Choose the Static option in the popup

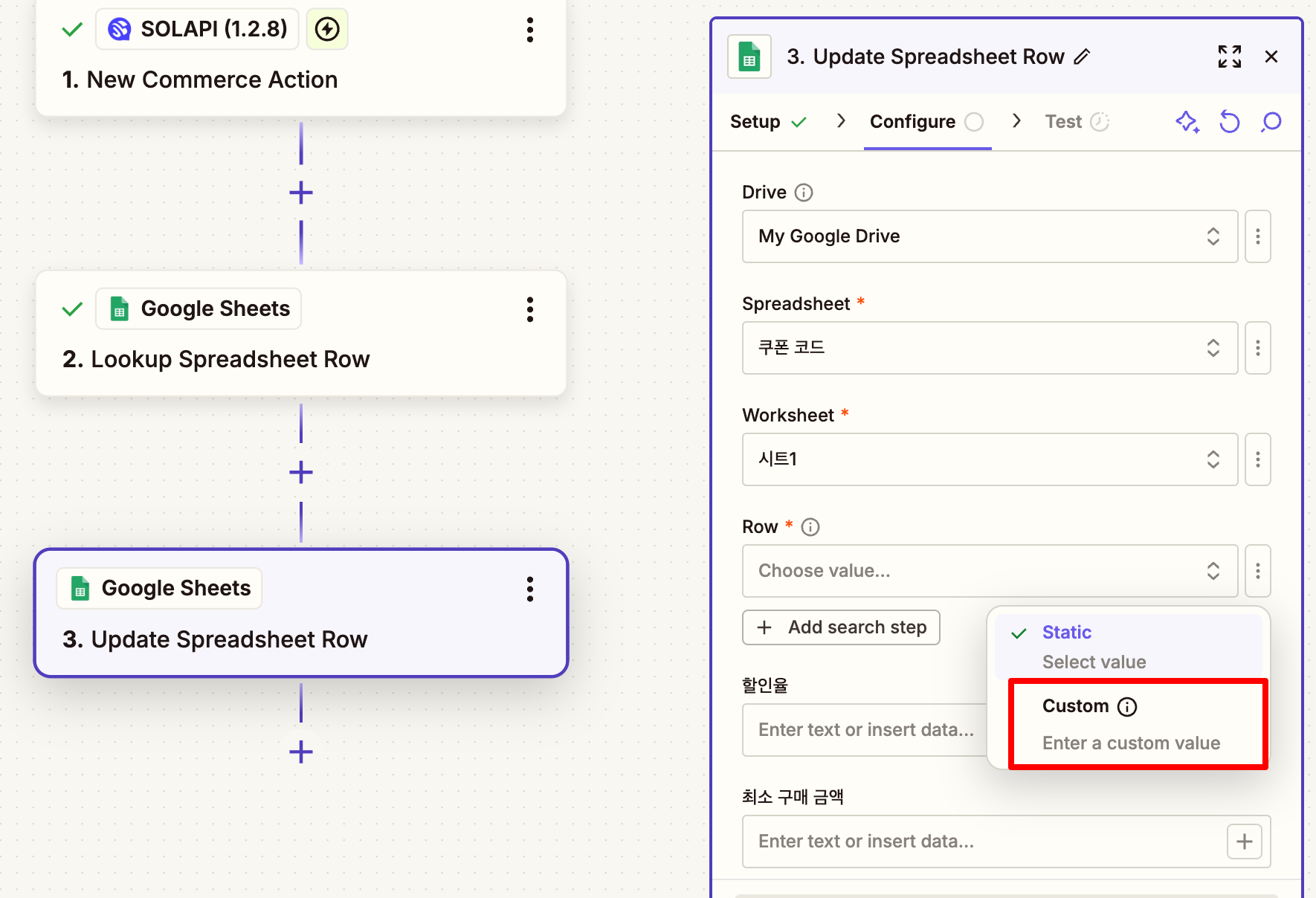tap(1129, 647)
